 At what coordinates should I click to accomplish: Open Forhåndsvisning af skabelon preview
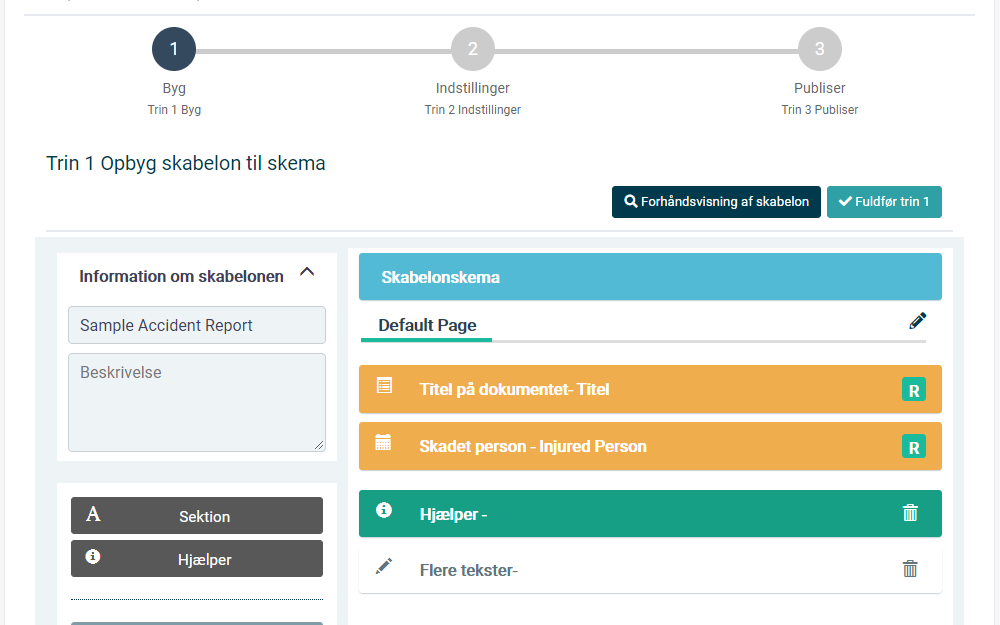[x=716, y=202]
